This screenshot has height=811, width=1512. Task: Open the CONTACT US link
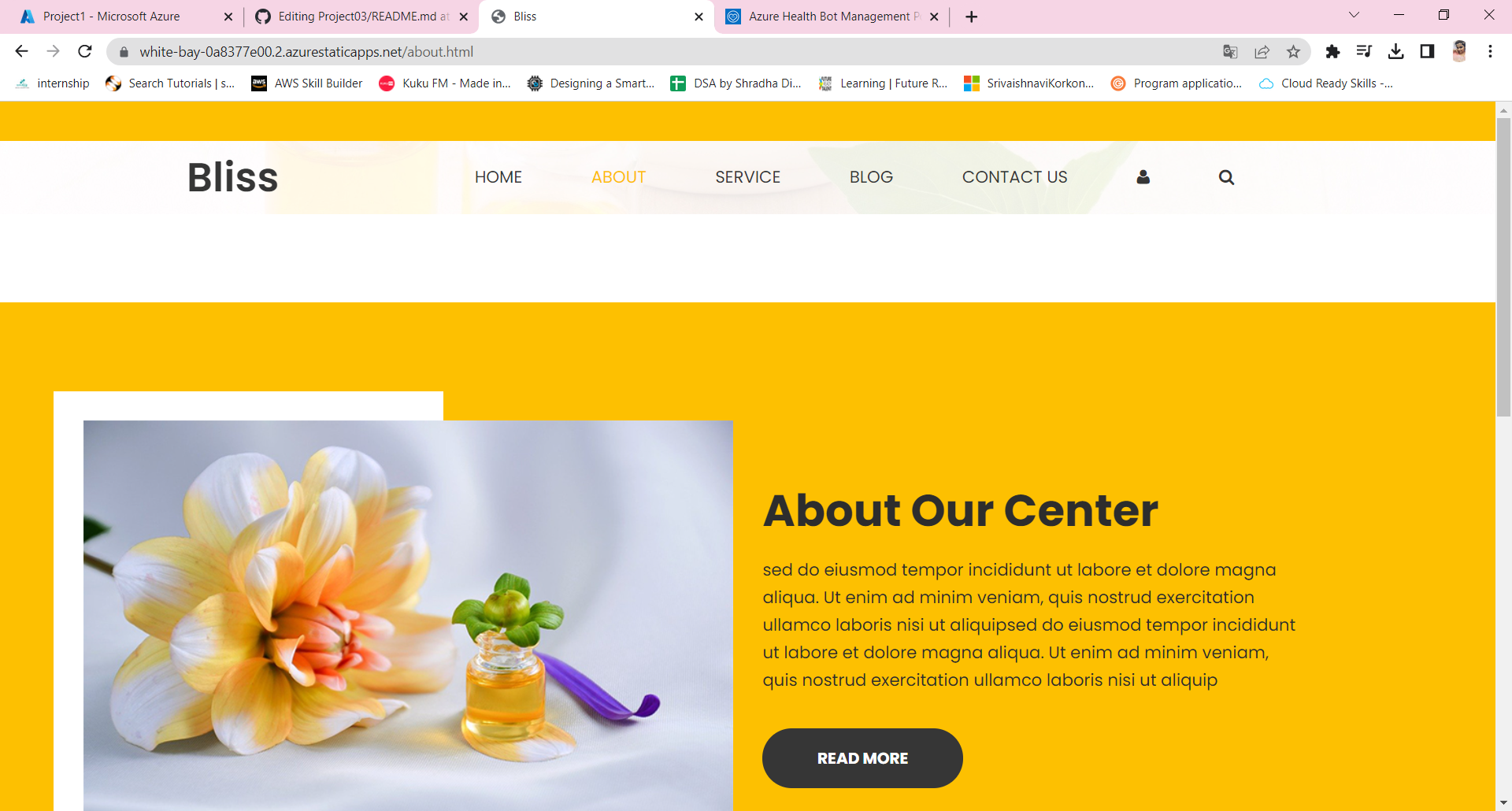1014,177
